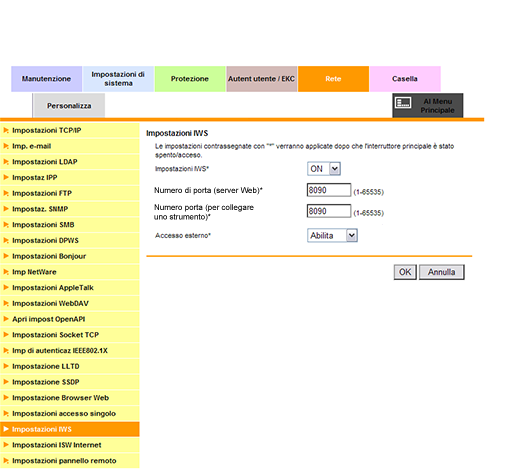
Task: Select Impostazioni SMB entry
Action: (x=70, y=225)
